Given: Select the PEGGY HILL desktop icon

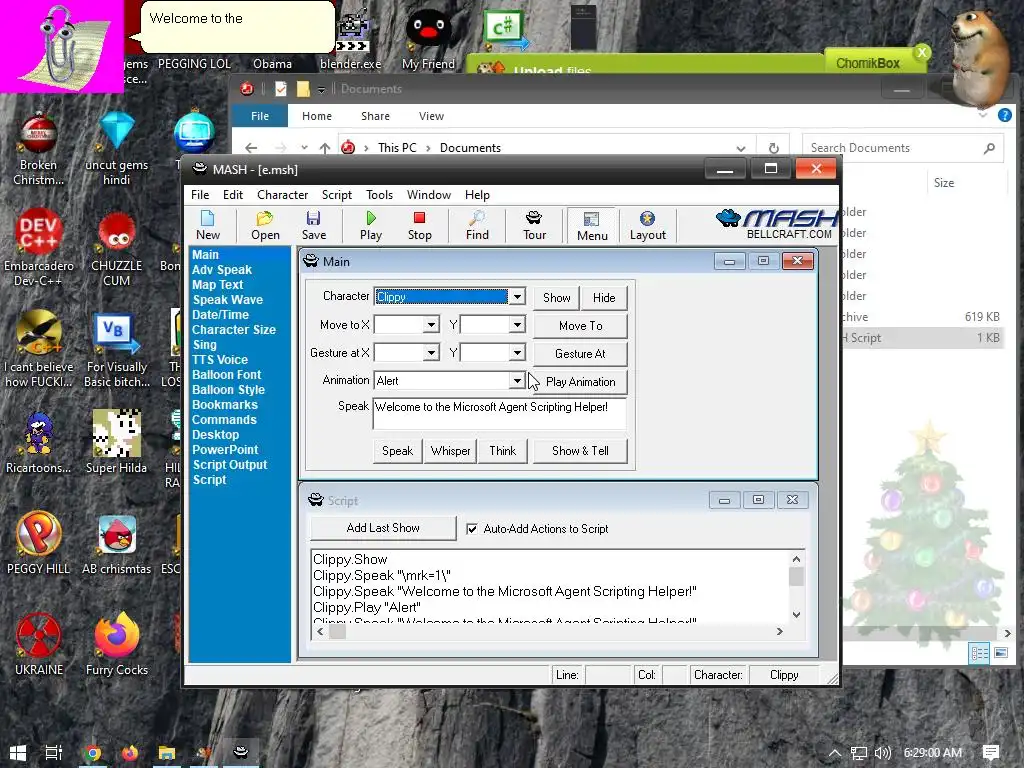Looking at the screenshot, I should click(x=39, y=543).
